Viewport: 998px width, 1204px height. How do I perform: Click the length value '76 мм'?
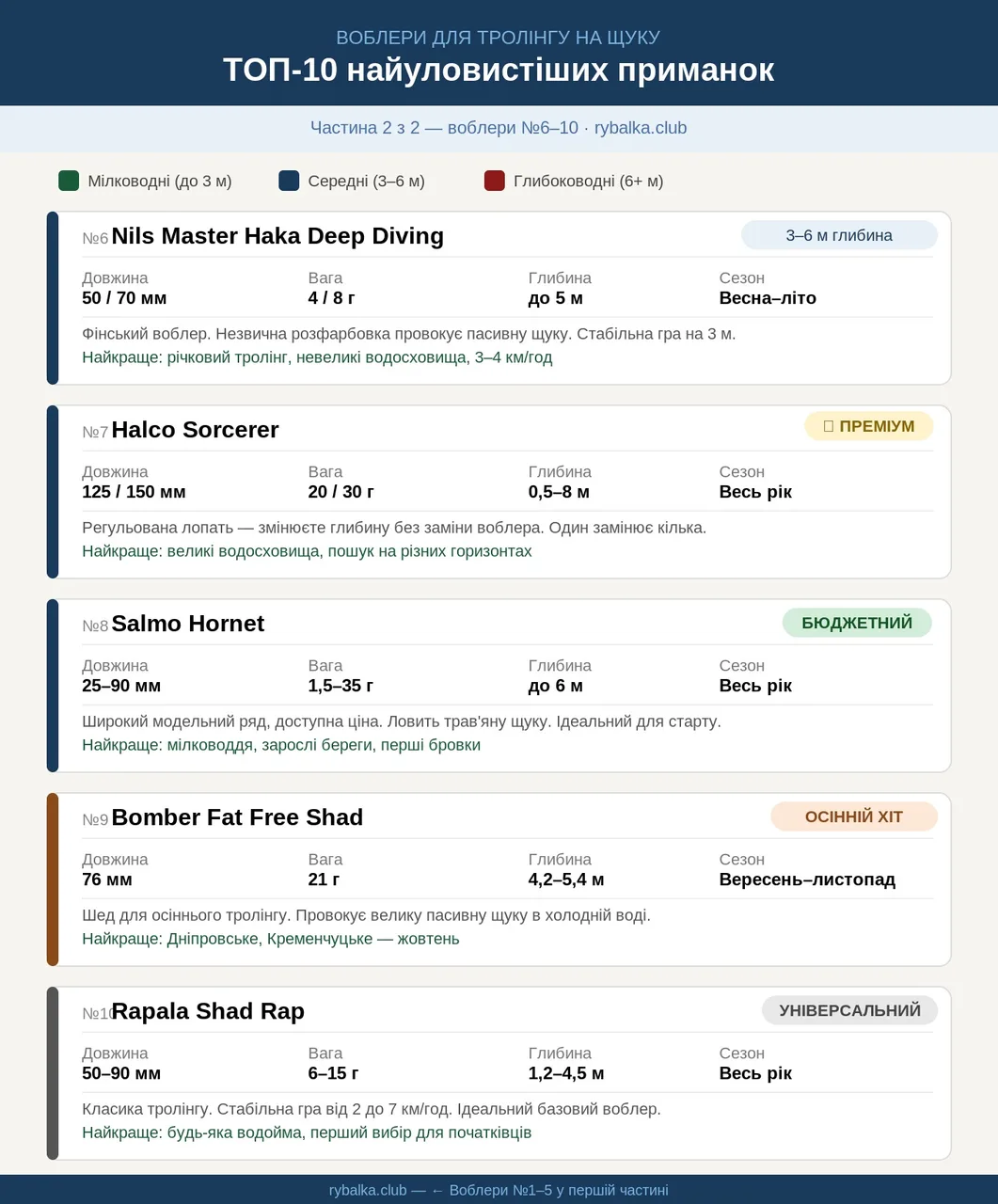tap(107, 879)
